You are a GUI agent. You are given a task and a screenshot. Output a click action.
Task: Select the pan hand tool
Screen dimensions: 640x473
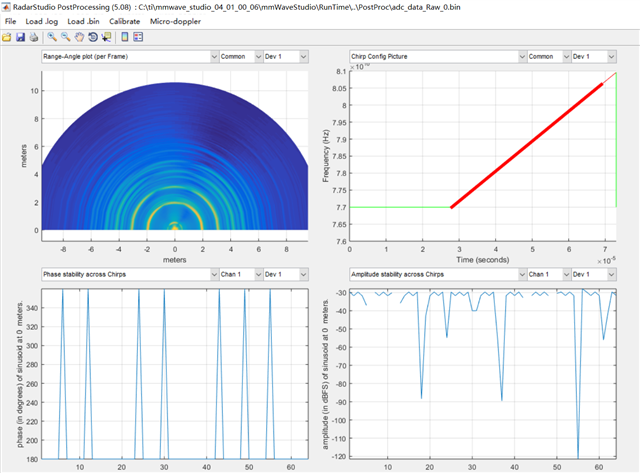click(x=79, y=37)
